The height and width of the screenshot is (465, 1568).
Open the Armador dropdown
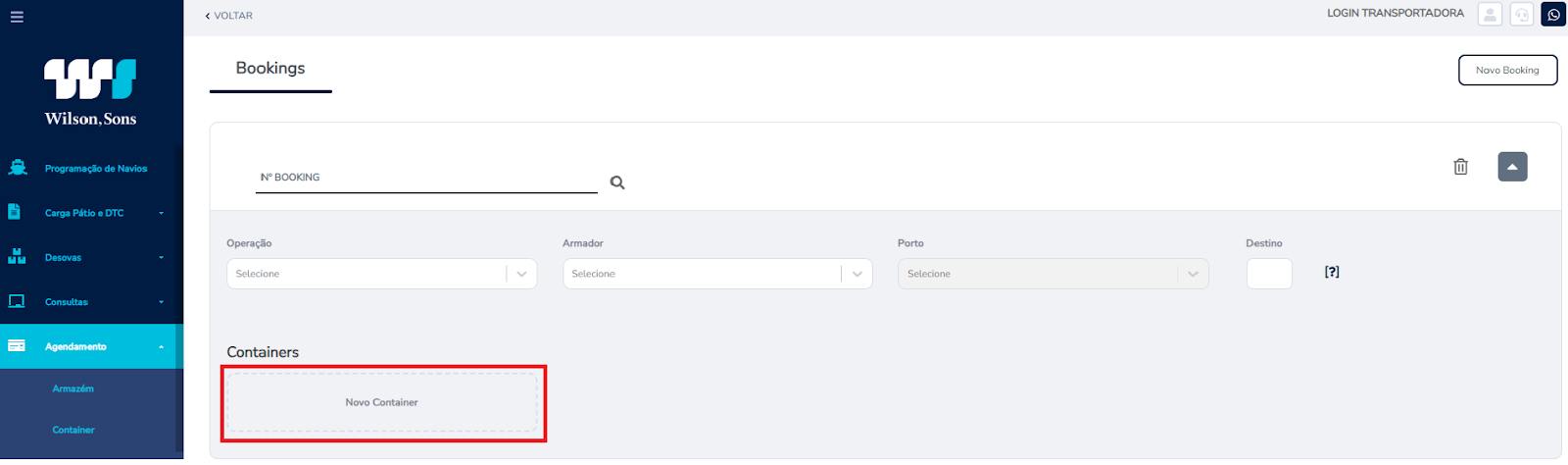click(717, 274)
